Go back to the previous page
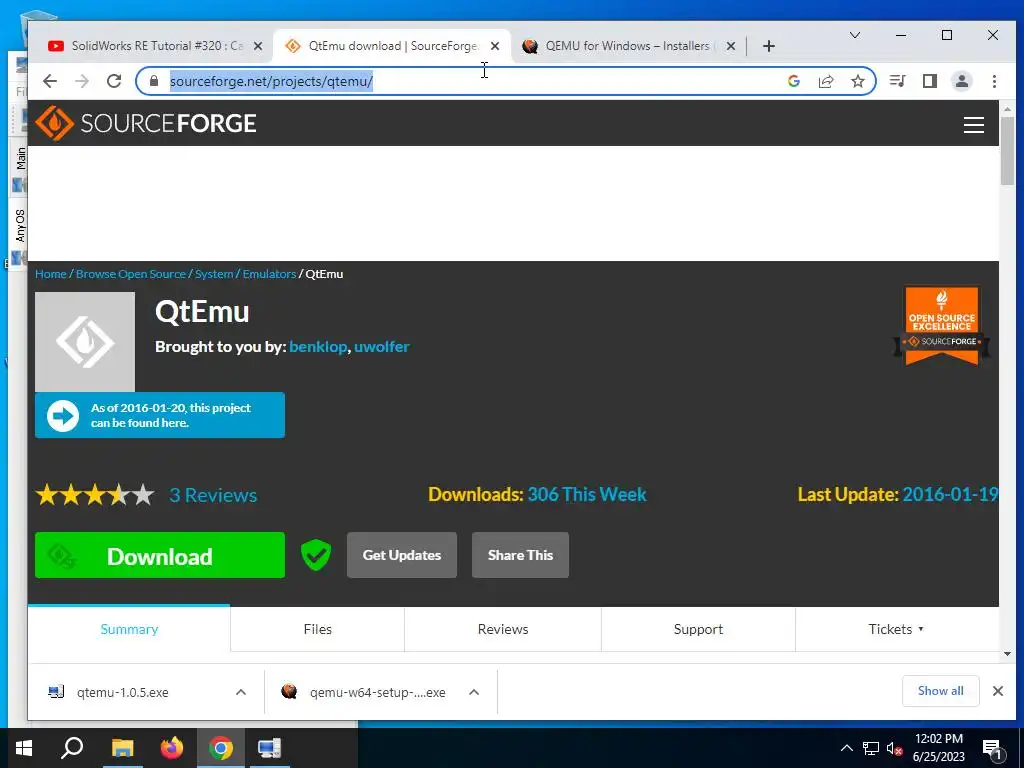This screenshot has width=1024, height=768. click(50, 81)
